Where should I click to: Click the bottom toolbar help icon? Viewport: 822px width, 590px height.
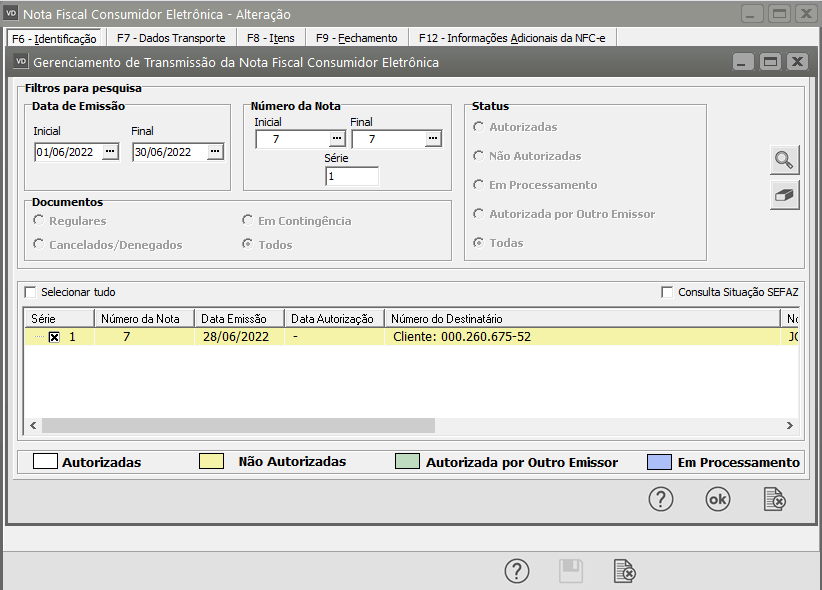click(x=516, y=571)
